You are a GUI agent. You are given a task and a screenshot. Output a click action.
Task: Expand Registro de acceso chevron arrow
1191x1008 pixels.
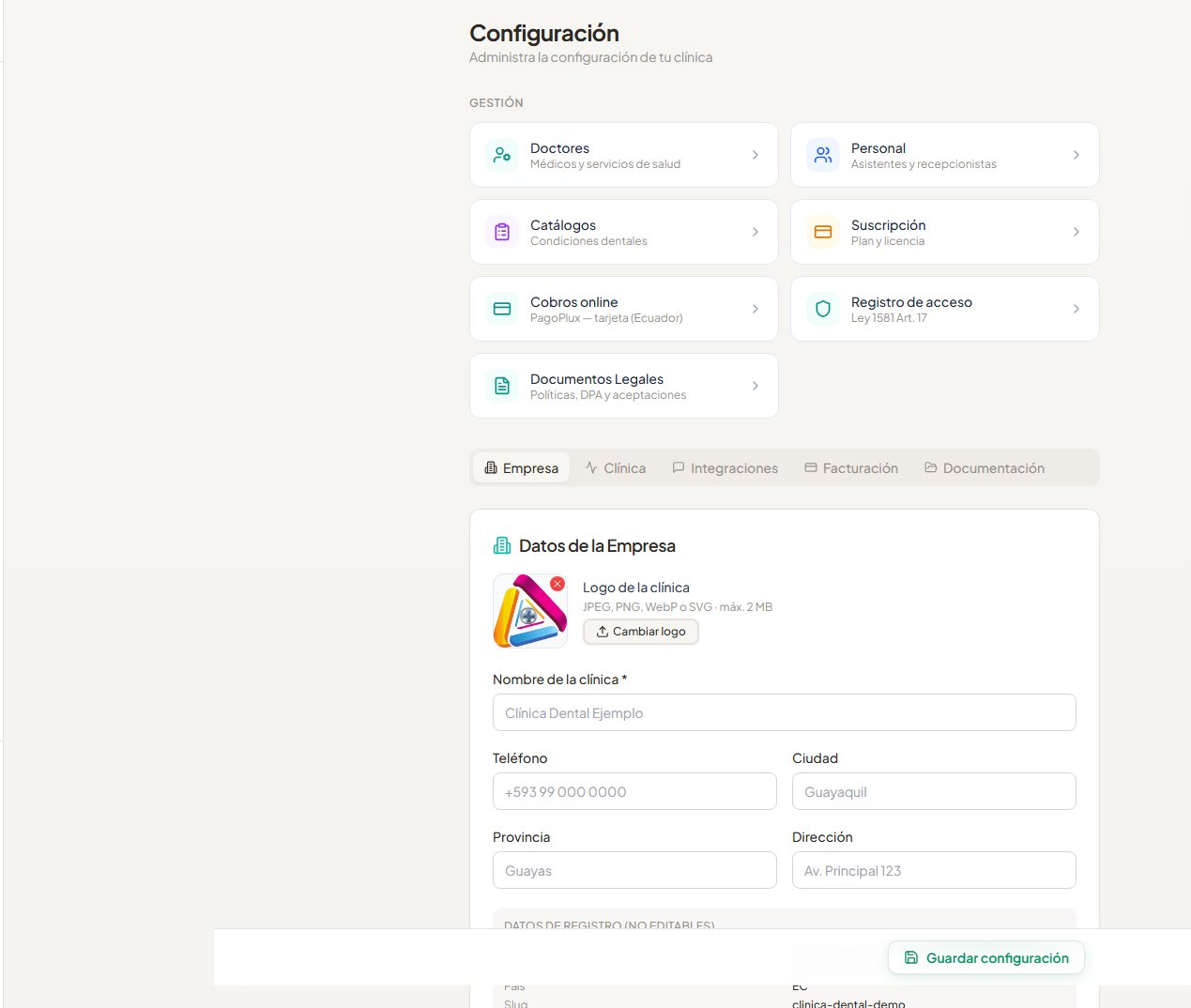click(1076, 309)
